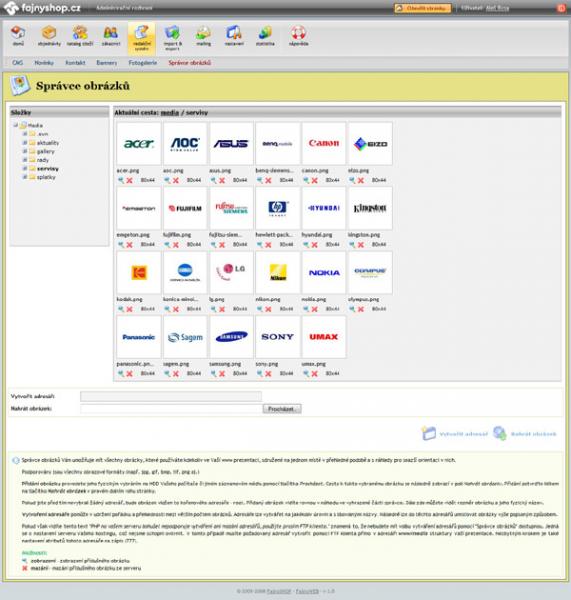Select the redakční systém section

pos(142,38)
